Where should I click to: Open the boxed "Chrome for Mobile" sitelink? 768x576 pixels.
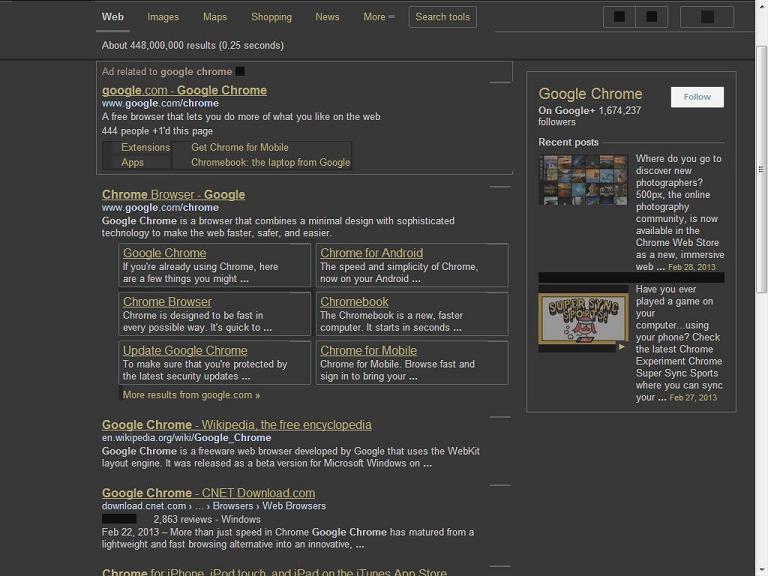(x=368, y=351)
